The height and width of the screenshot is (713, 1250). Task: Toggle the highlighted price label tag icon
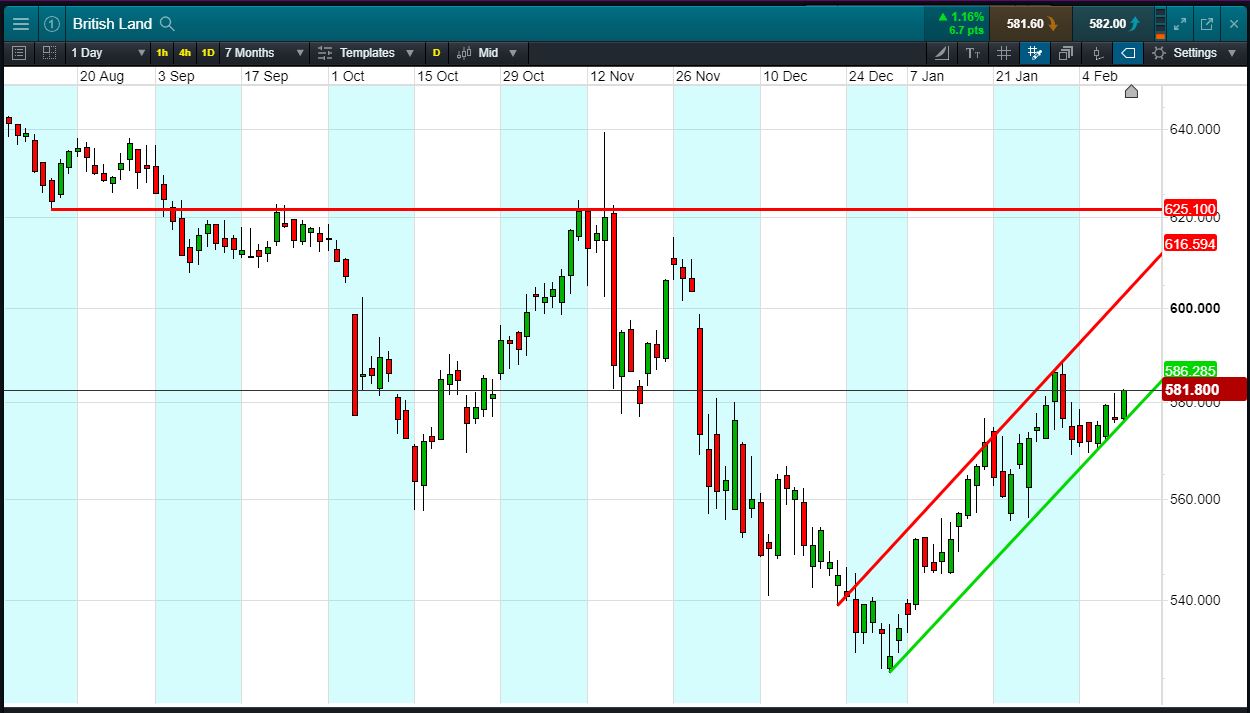click(1128, 53)
